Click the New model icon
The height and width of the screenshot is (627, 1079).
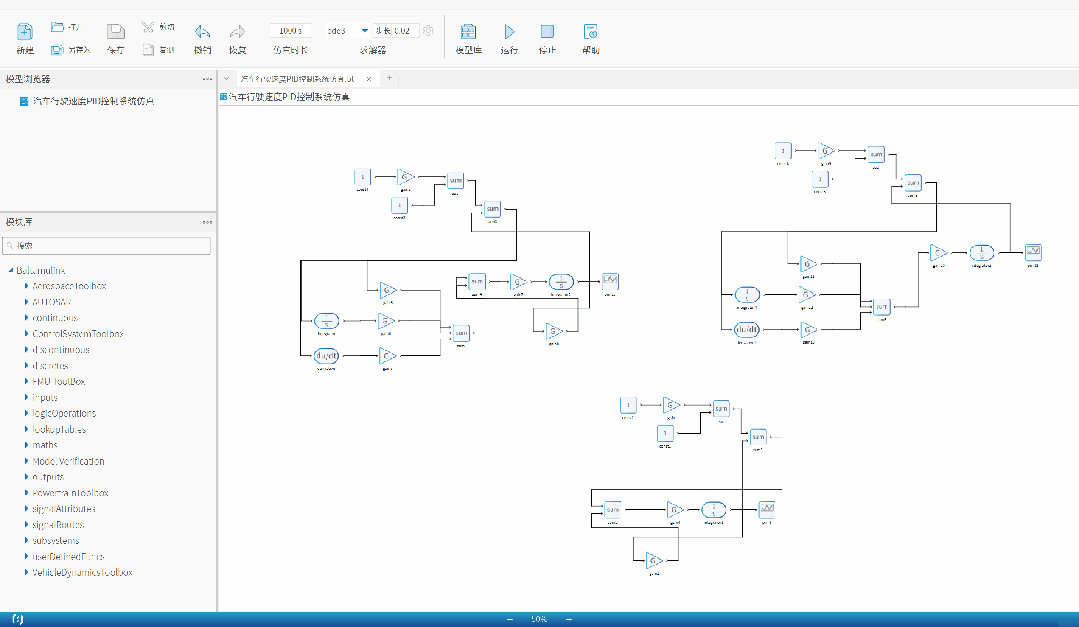[25, 32]
